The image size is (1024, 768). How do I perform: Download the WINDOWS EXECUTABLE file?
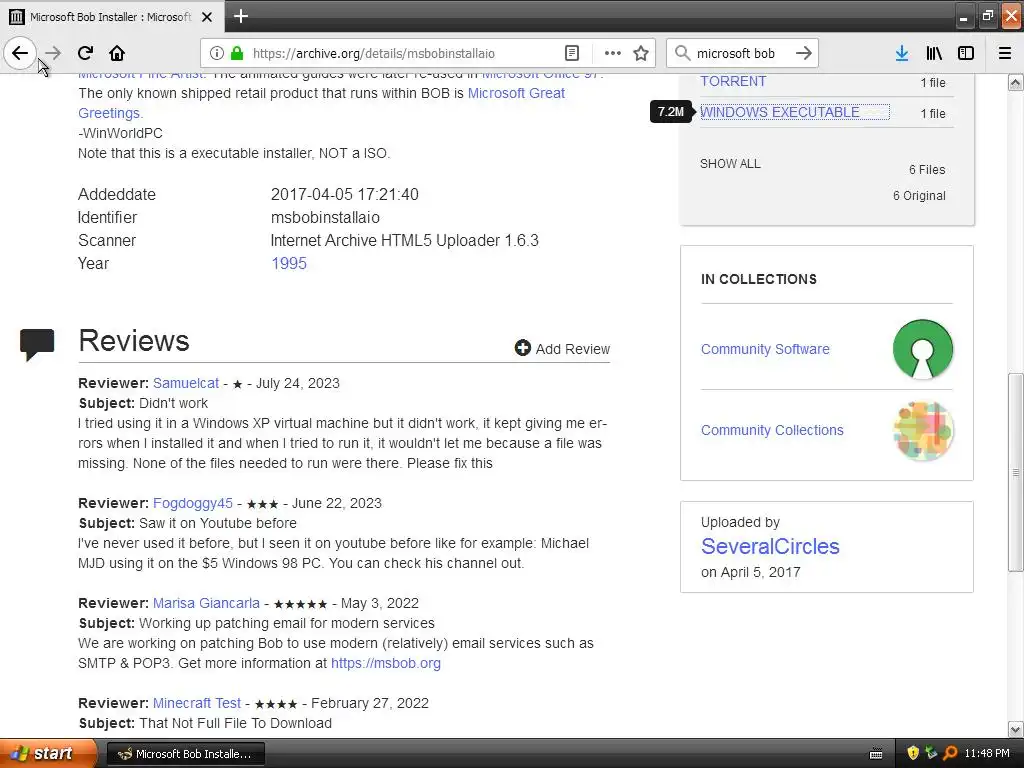pos(780,112)
